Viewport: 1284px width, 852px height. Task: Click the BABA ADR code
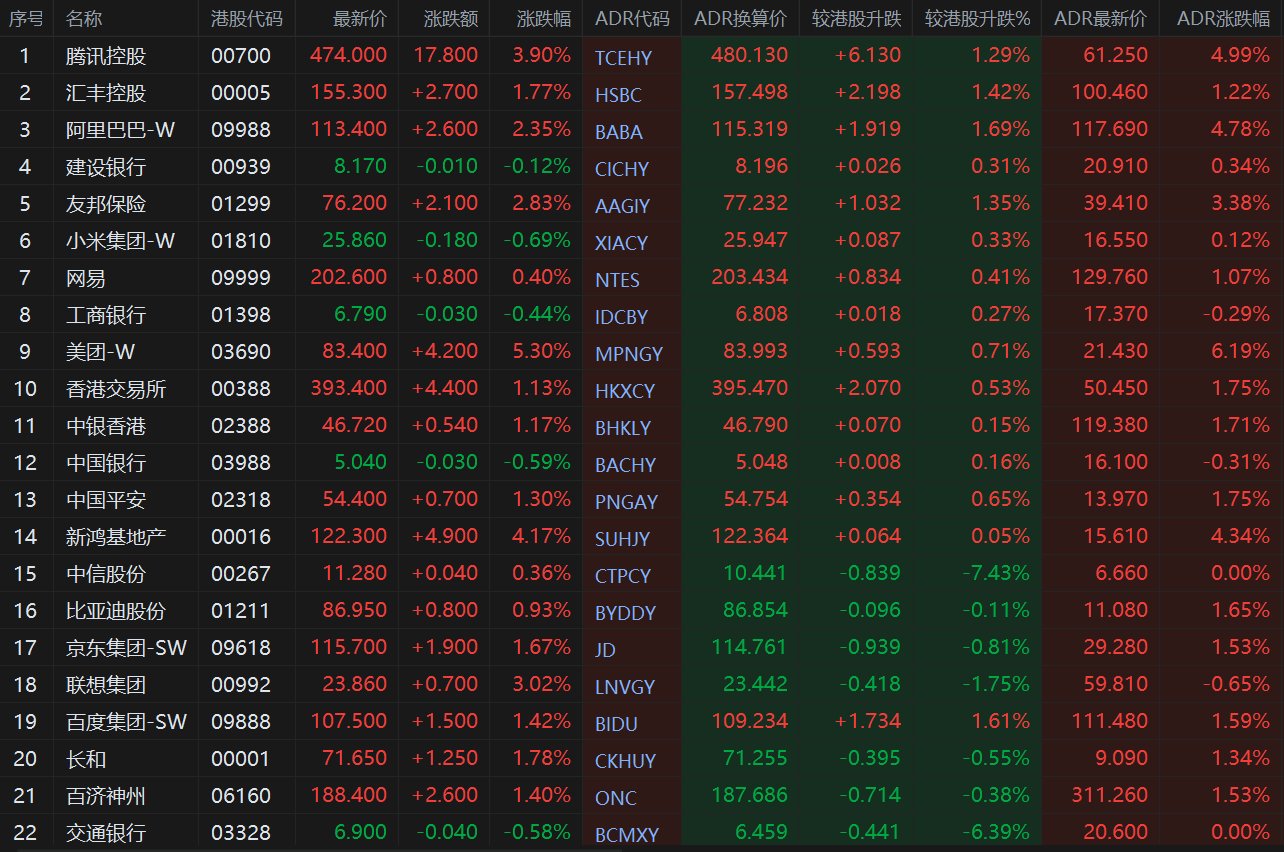click(x=619, y=132)
